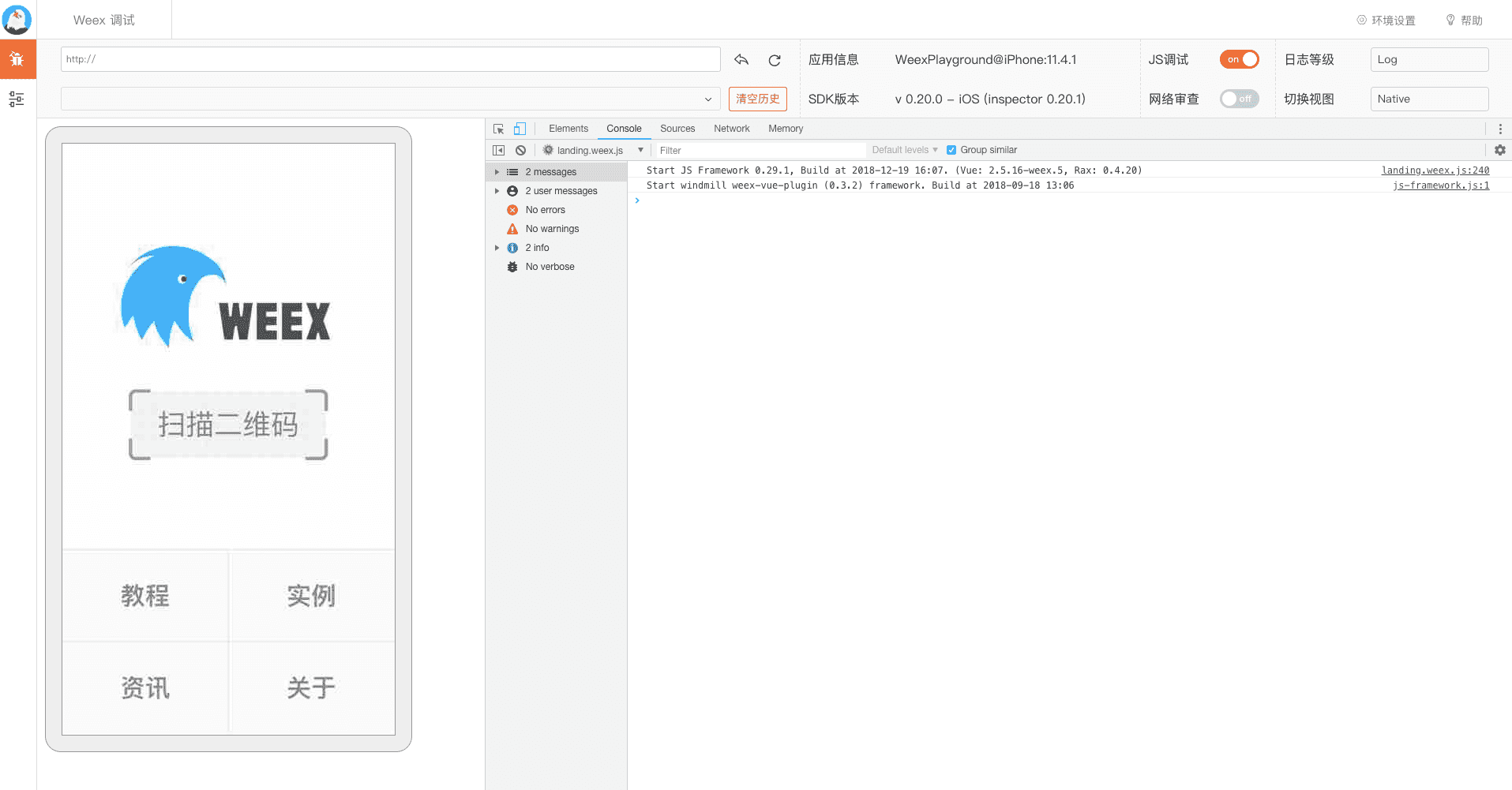This screenshot has width=1512, height=790.
Task: Tap 扫描二维码 button in preview
Action: [228, 425]
